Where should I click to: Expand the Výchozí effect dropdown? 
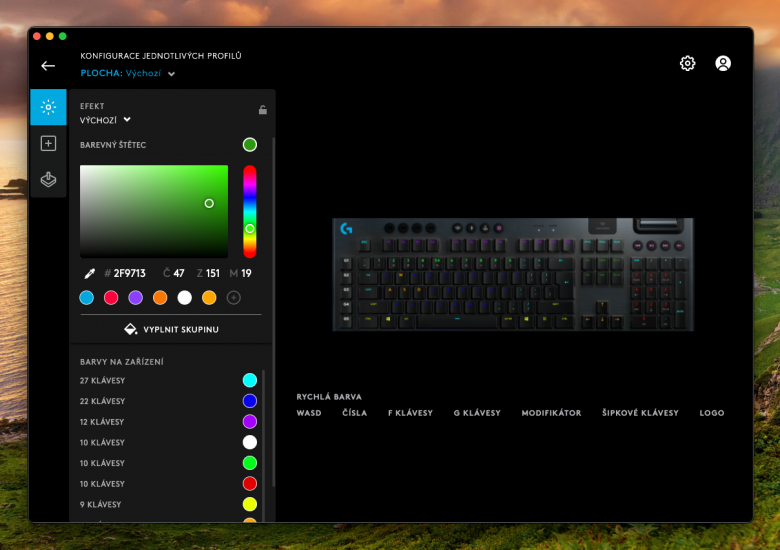pyautogui.click(x=106, y=120)
